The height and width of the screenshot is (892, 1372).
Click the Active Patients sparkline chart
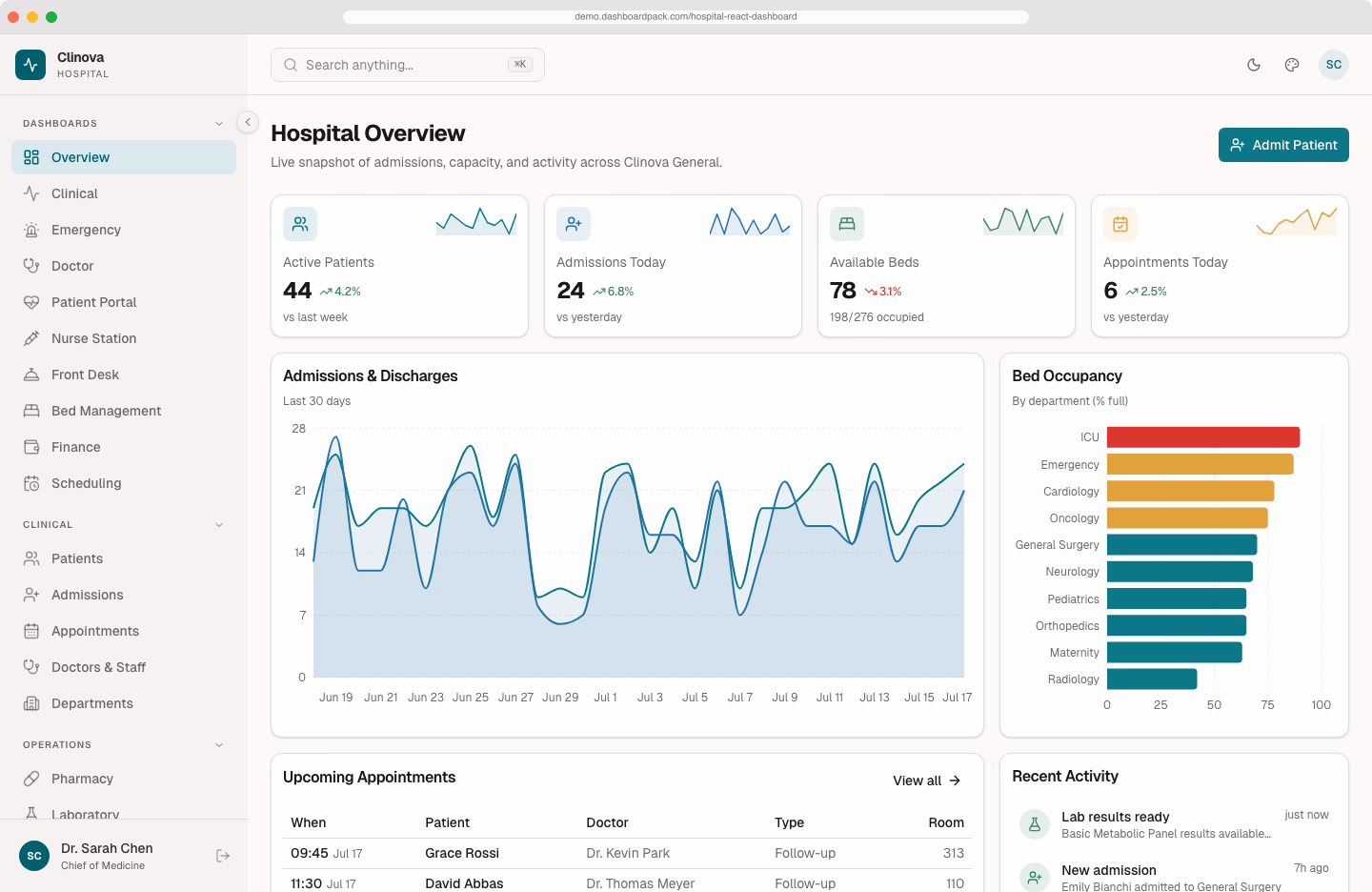[x=476, y=222]
